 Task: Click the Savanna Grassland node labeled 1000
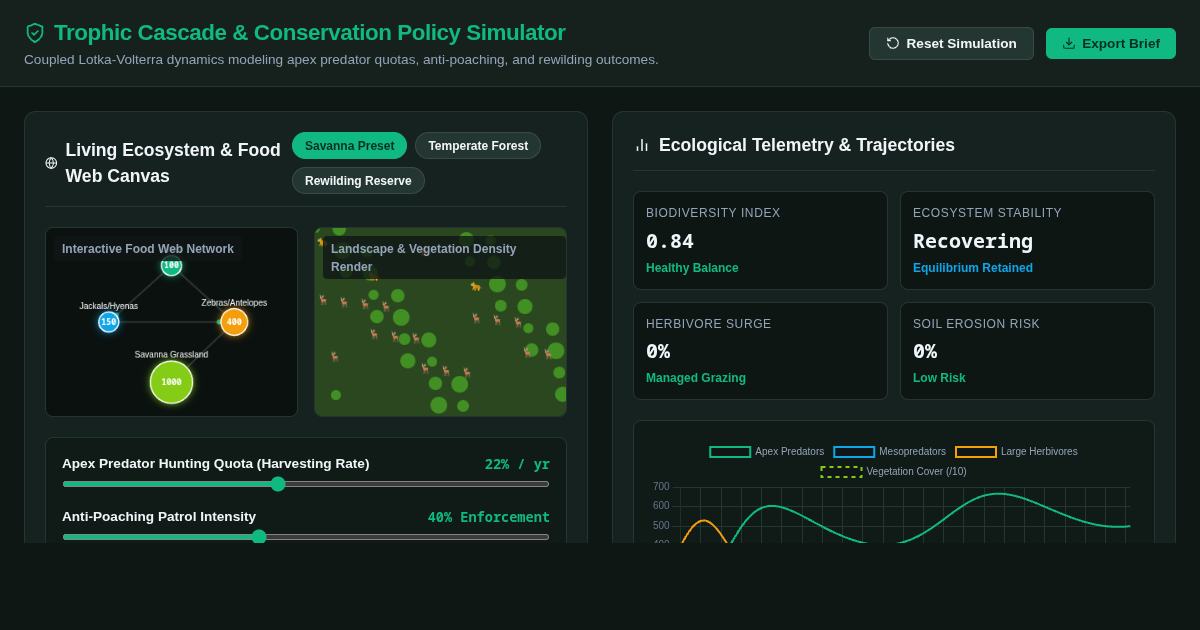pos(172,382)
